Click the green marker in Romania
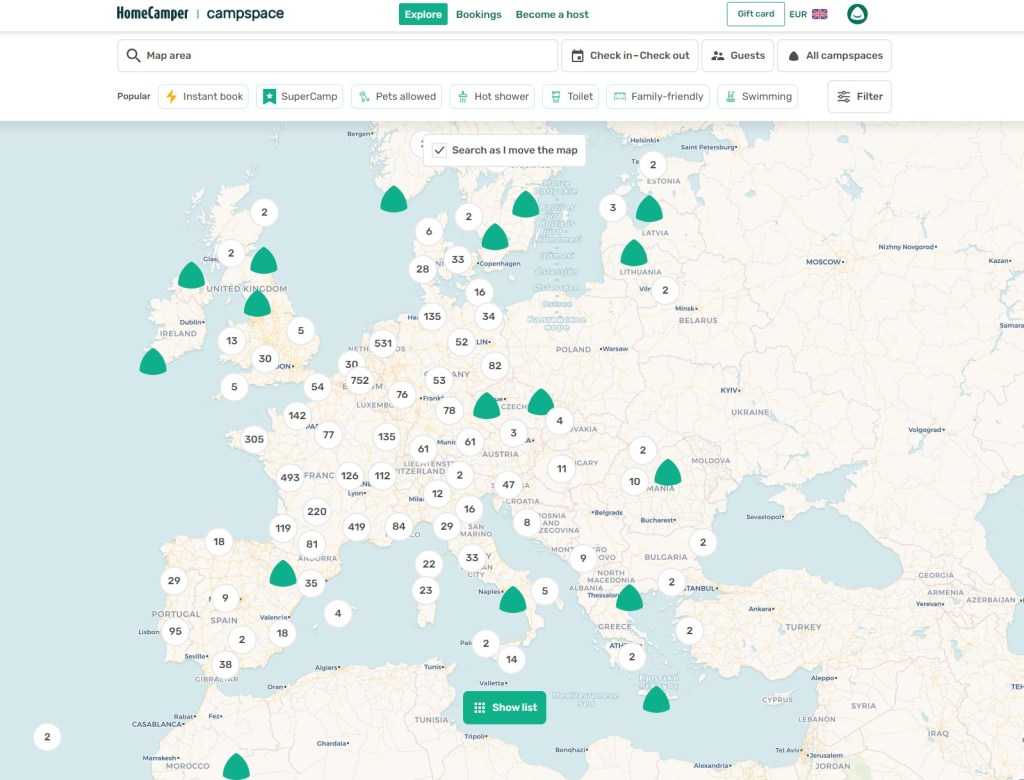The width and height of the screenshot is (1024, 780). click(x=667, y=472)
